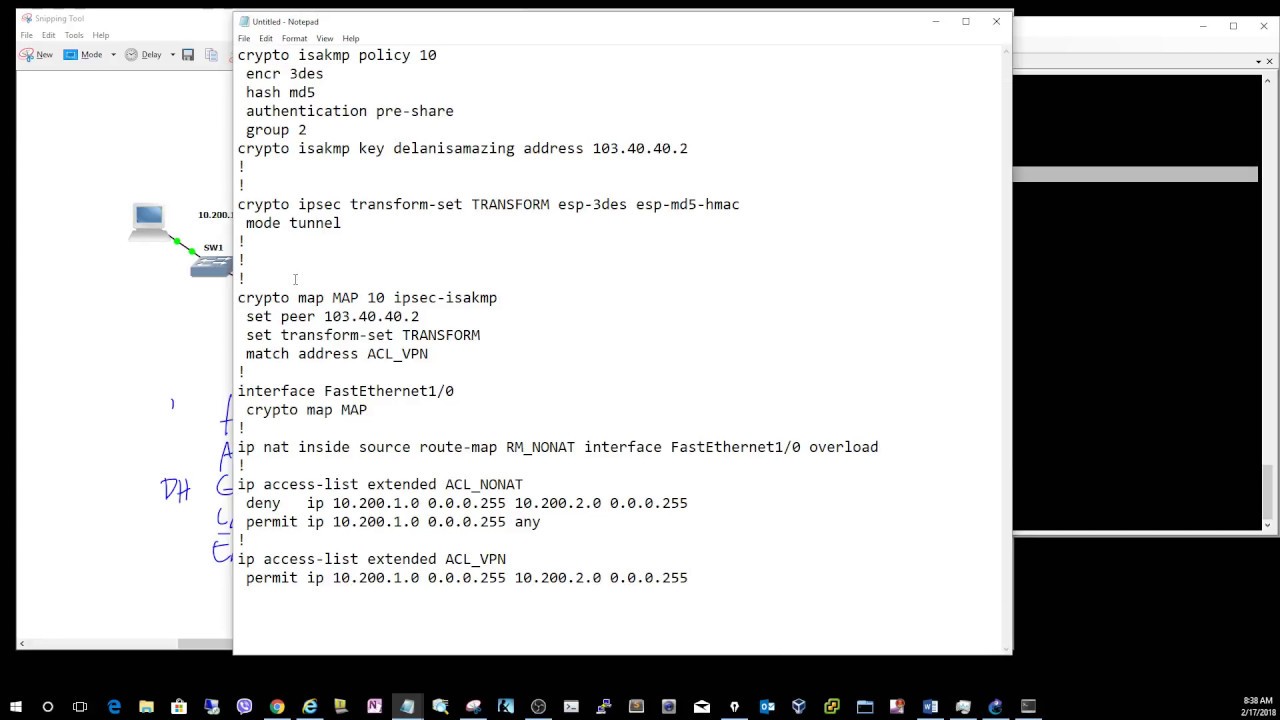Open Mail app from taskbar

[x=702, y=707]
